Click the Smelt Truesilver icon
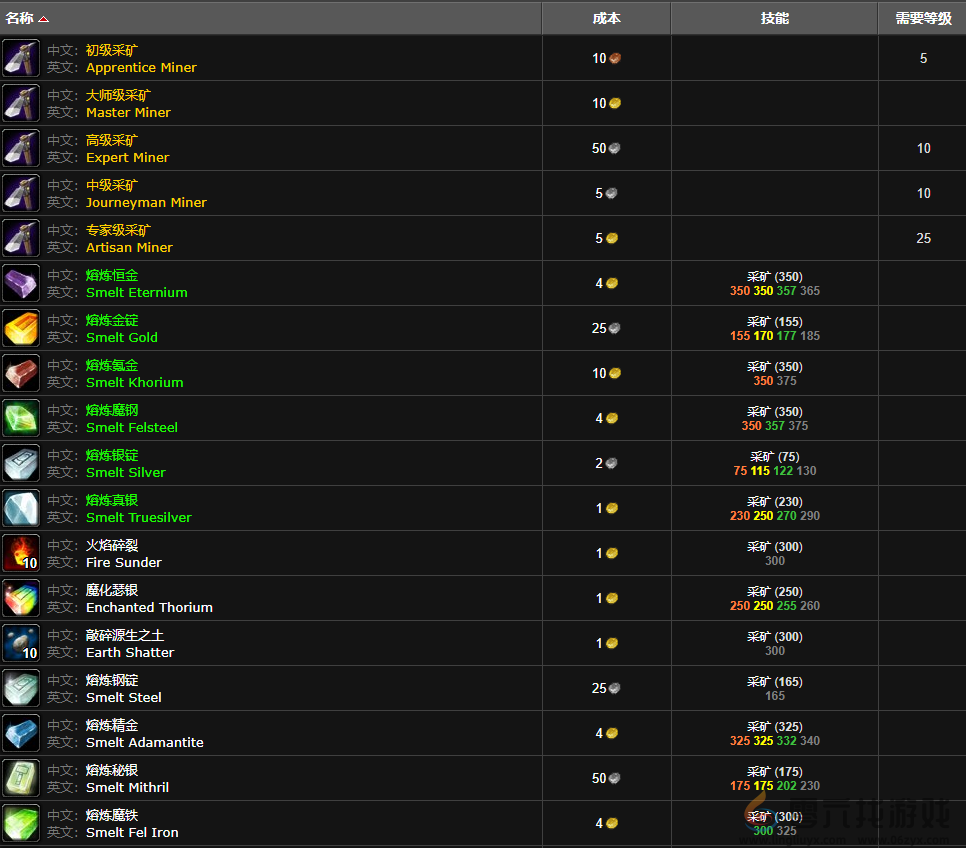 click(x=21, y=508)
